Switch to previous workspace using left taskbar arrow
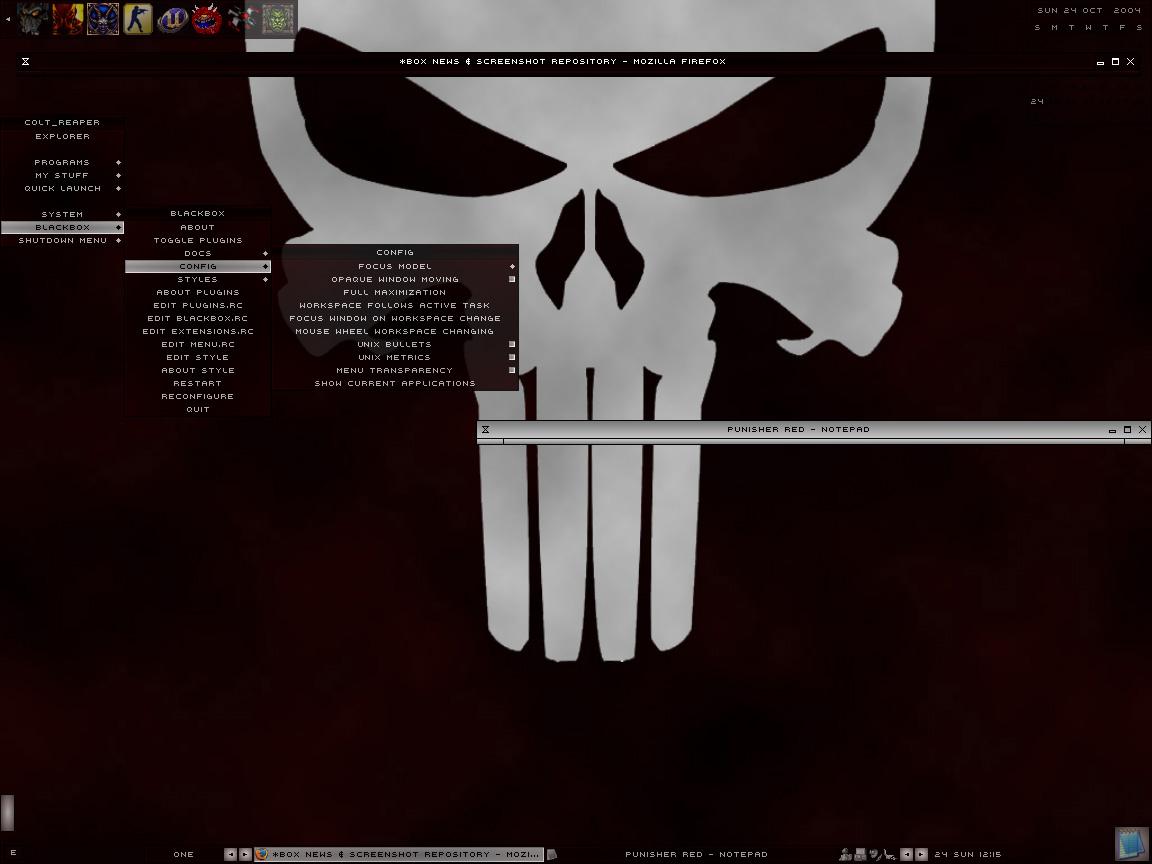The image size is (1152, 864). tap(231, 854)
